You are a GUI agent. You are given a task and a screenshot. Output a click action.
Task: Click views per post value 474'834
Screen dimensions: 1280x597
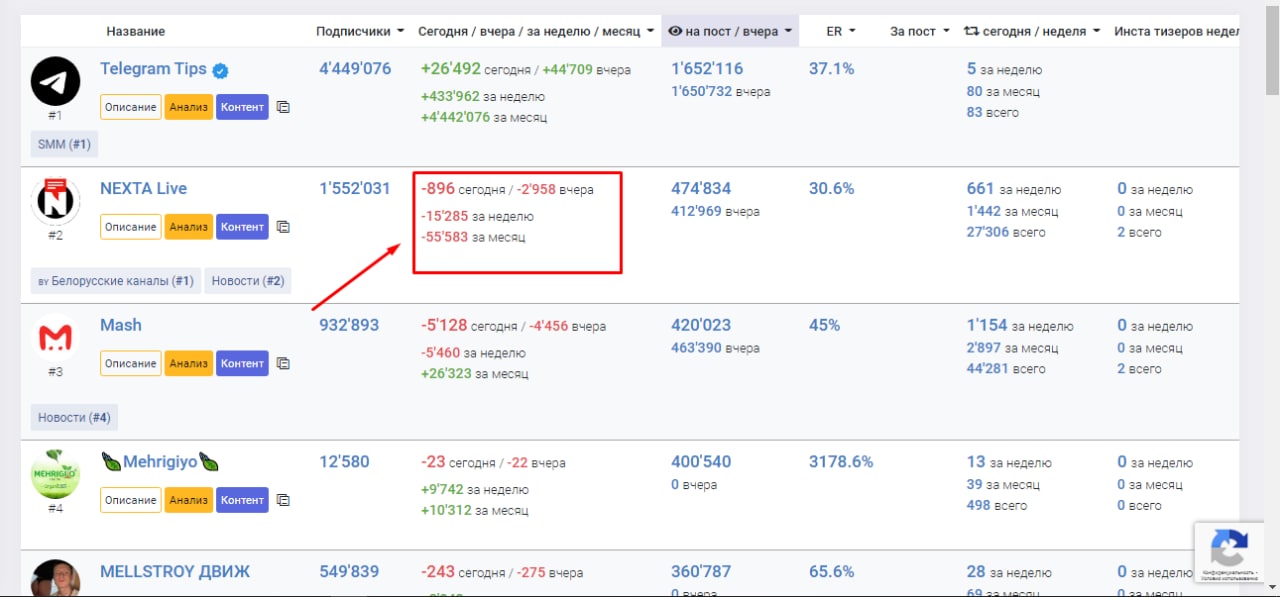(701, 188)
